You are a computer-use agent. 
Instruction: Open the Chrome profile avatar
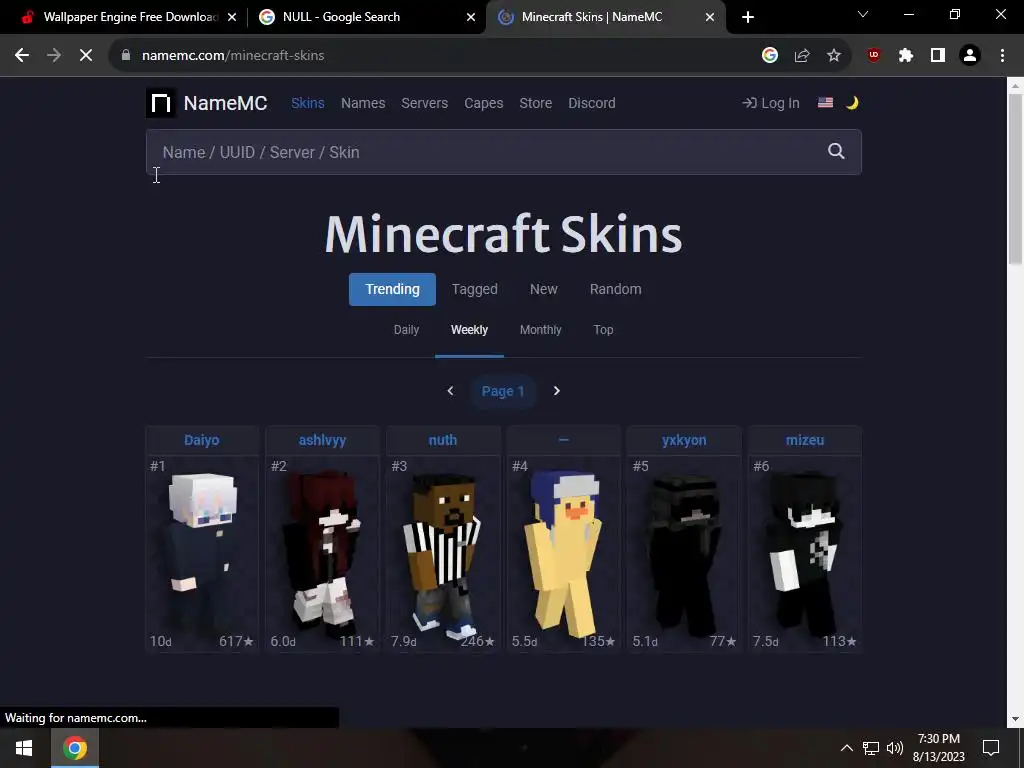pos(970,56)
